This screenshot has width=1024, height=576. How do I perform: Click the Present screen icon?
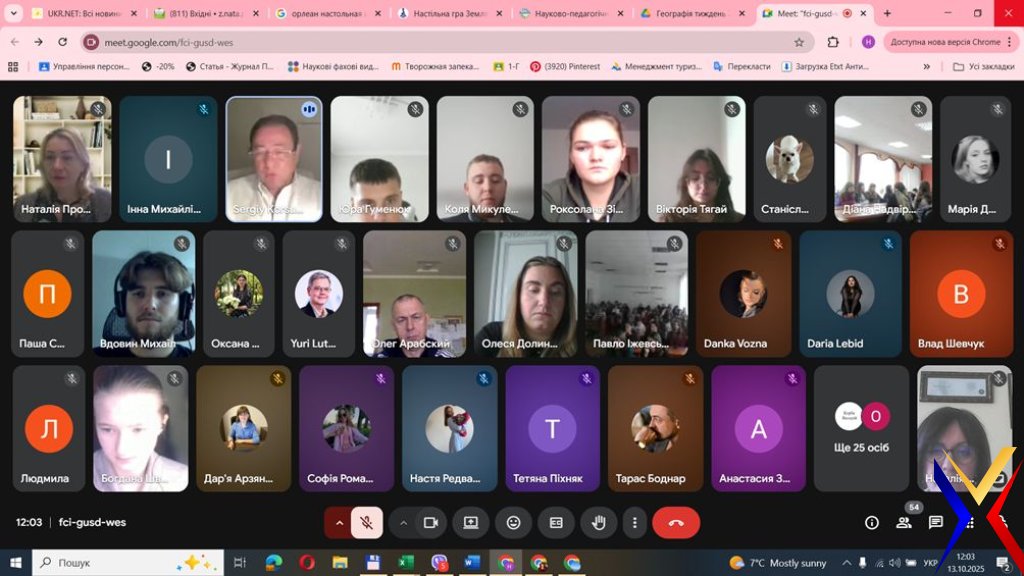(470, 522)
